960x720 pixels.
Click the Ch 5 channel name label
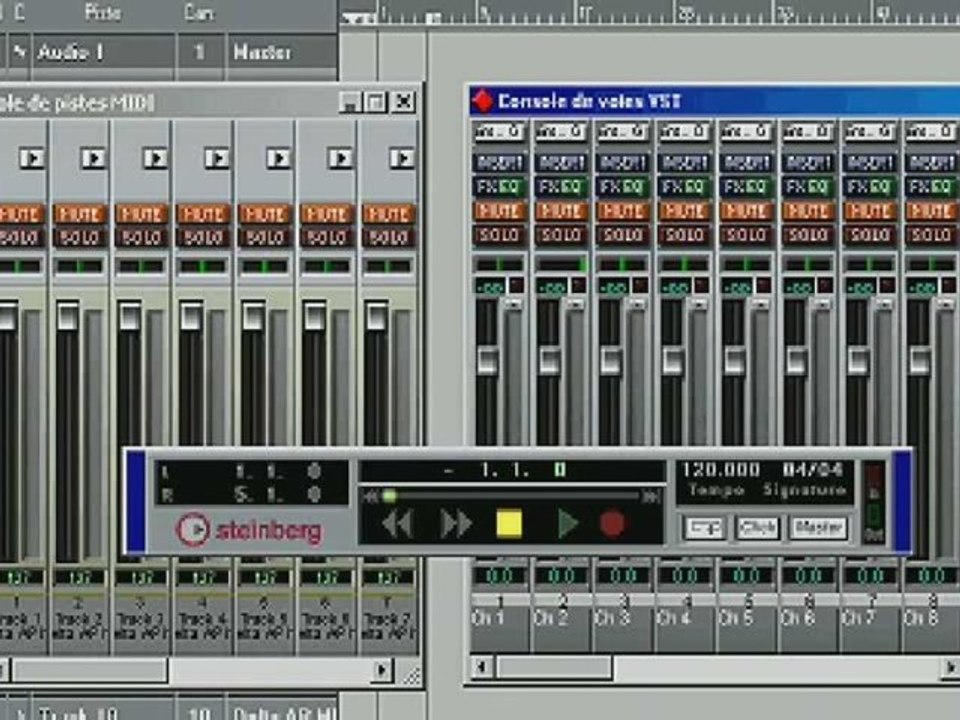click(736, 618)
